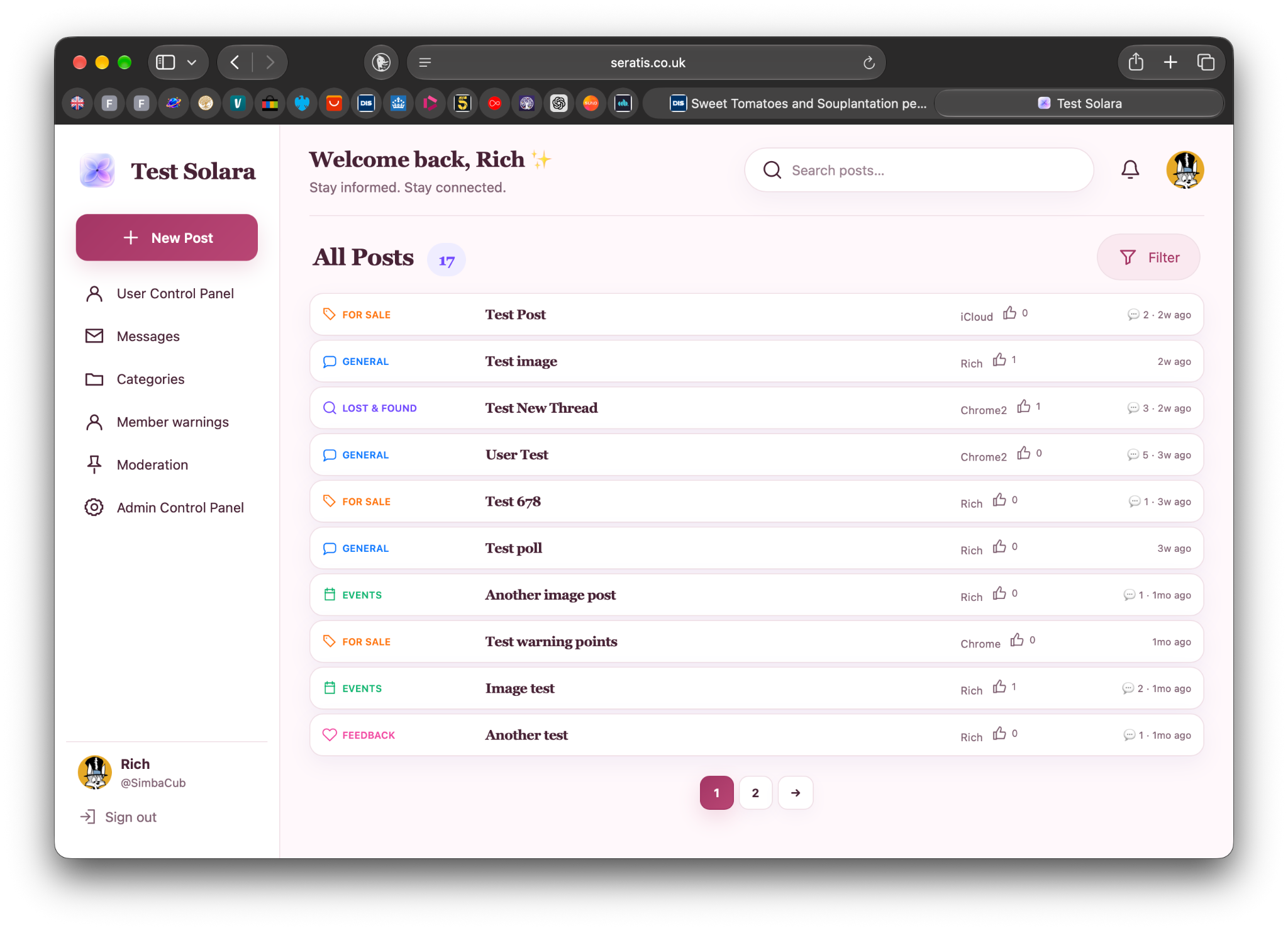Click the Safari share icon
Screen dimensions: 1288x930
click(x=1136, y=62)
